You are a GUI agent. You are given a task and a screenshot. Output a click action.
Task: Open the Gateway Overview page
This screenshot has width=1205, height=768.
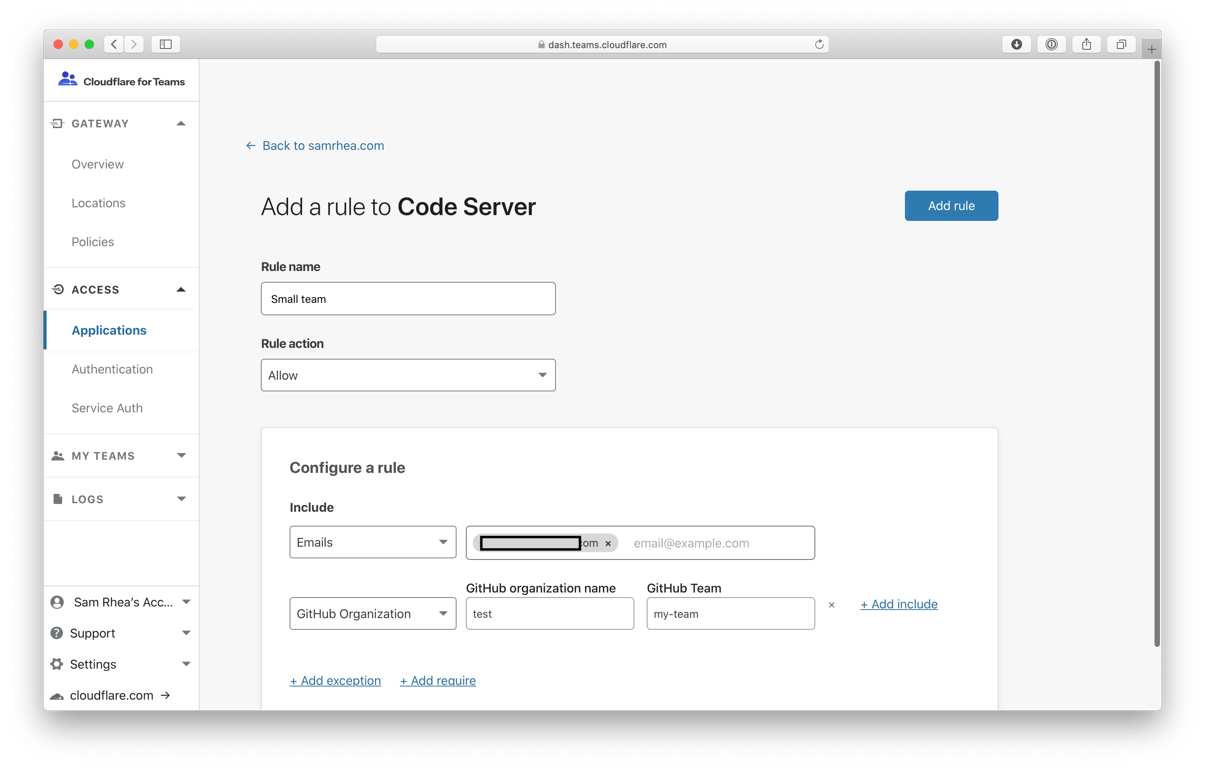[x=98, y=164]
